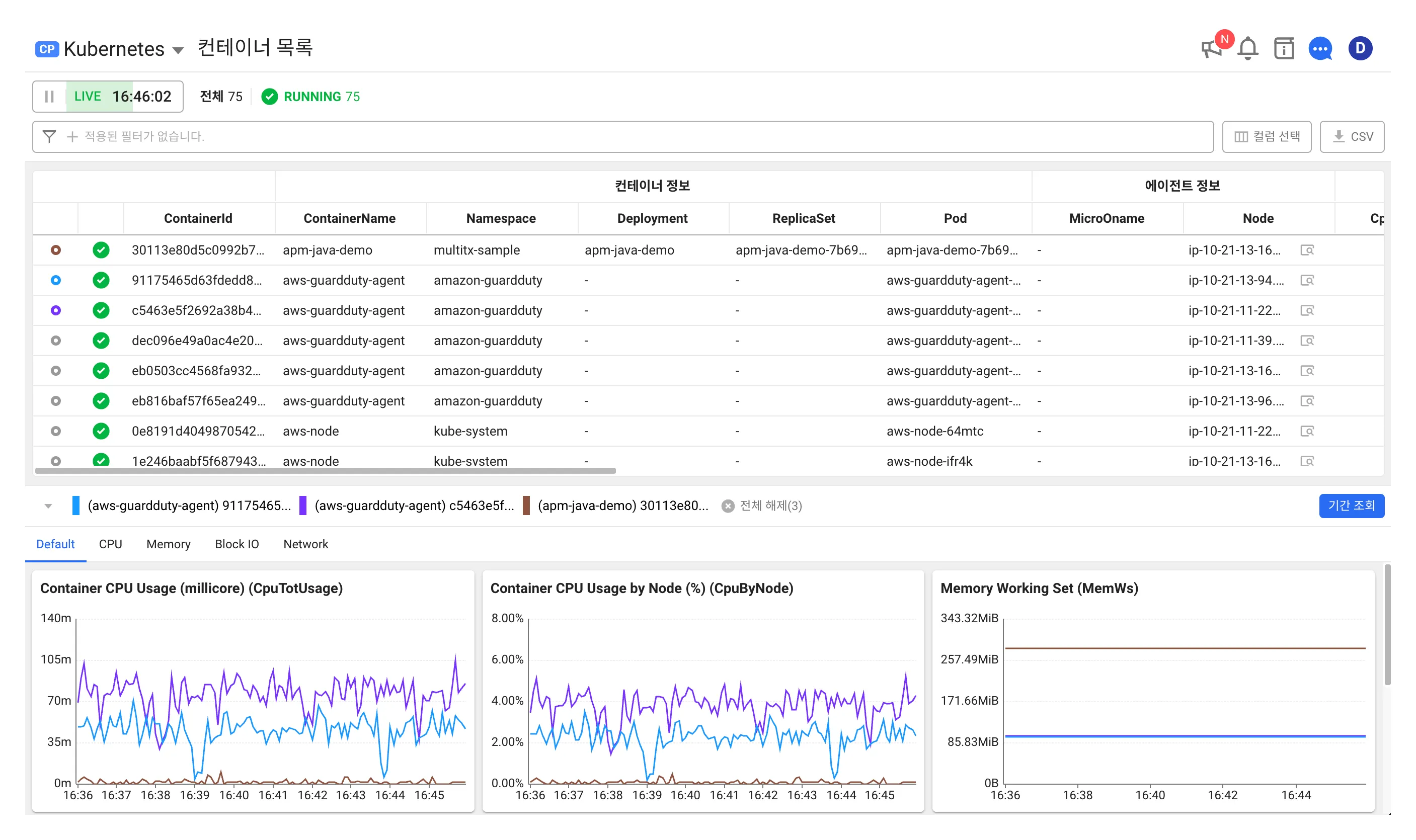Deselect the 91175465d63fdedd8 container radio

click(55, 280)
